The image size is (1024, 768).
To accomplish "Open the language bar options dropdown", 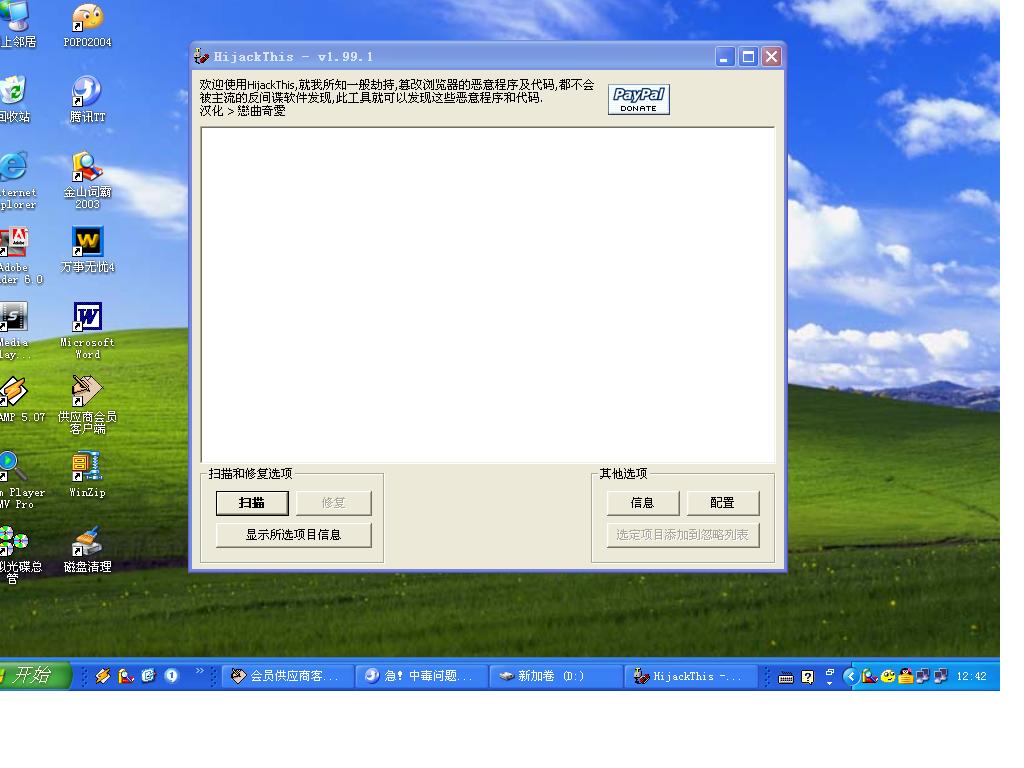I will (829, 682).
